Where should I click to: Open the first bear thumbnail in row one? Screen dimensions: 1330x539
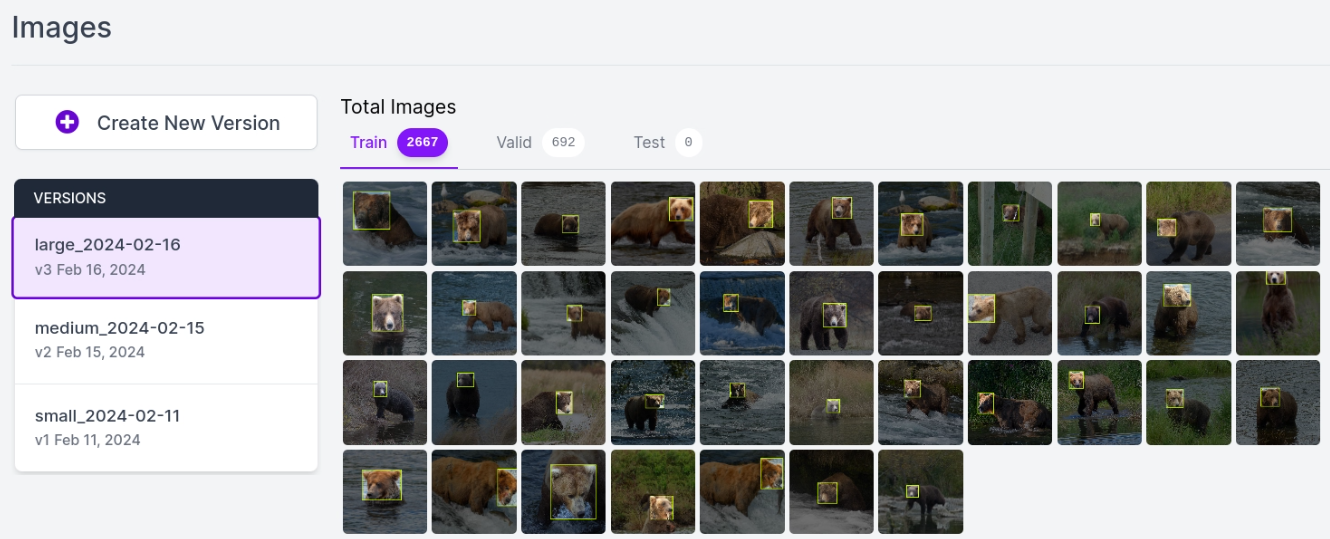point(385,224)
